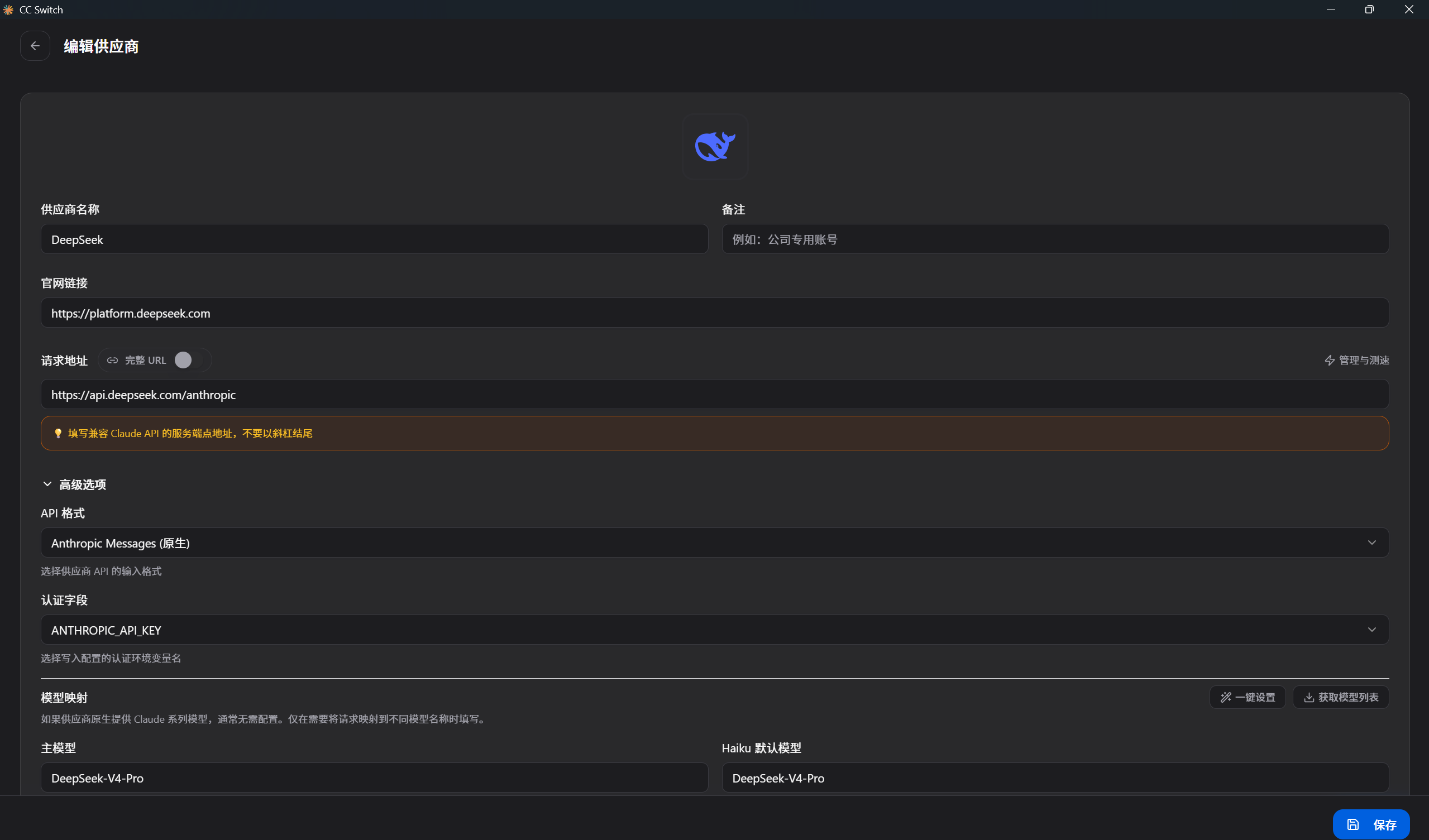Image resolution: width=1429 pixels, height=840 pixels.
Task: Click the DeepSeek whale logo icon
Action: coord(715,147)
